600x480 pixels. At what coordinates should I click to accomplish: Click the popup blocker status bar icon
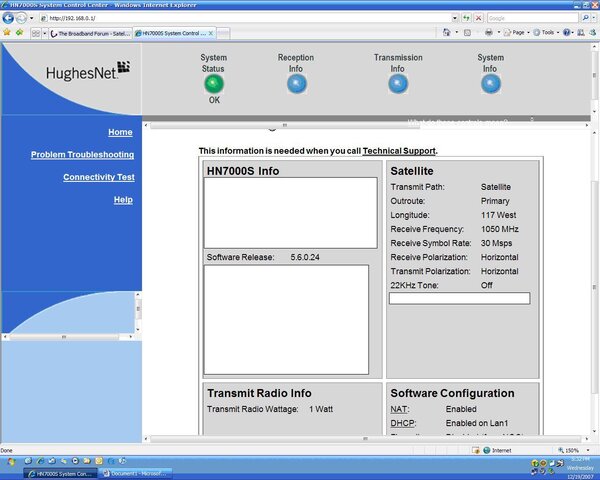pos(476,451)
